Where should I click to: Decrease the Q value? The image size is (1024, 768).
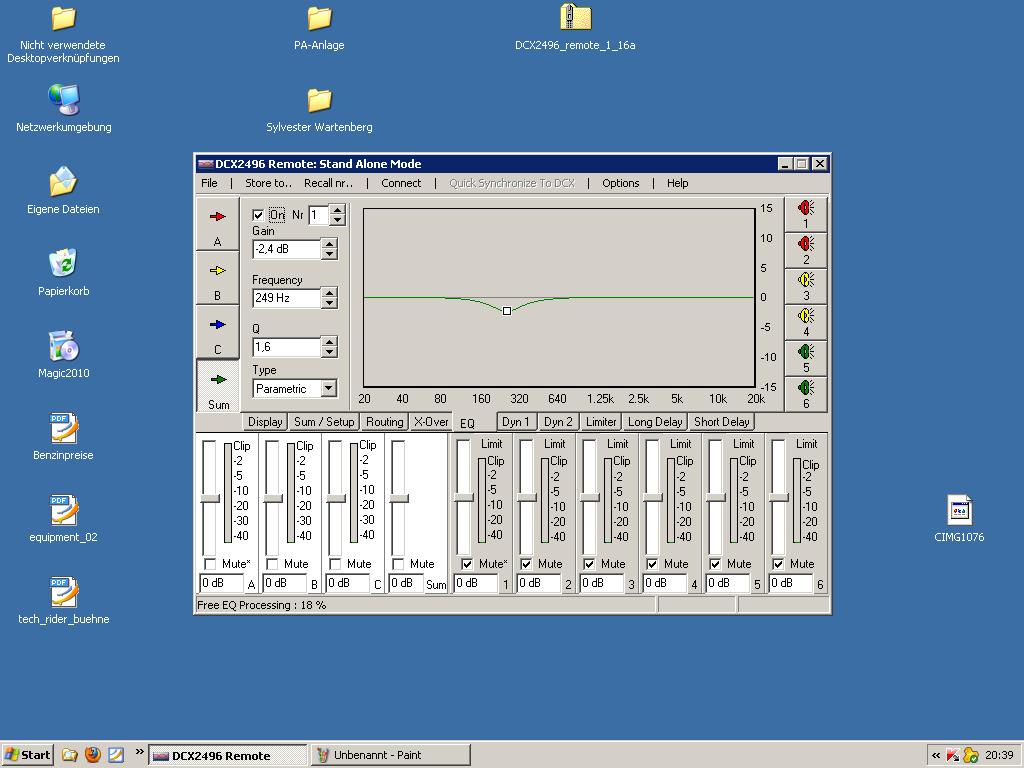coord(329,352)
